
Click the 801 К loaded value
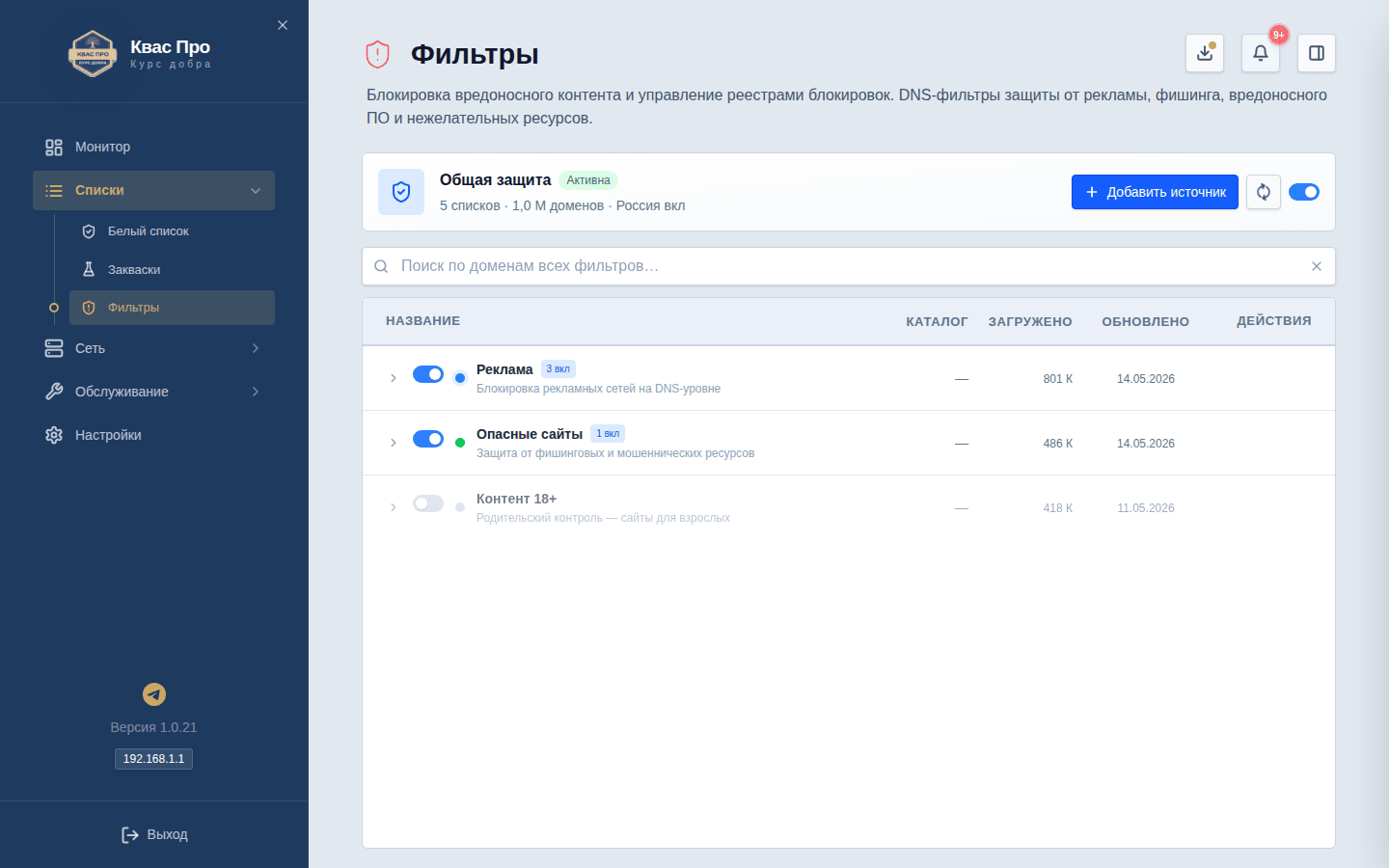pos(1058,379)
